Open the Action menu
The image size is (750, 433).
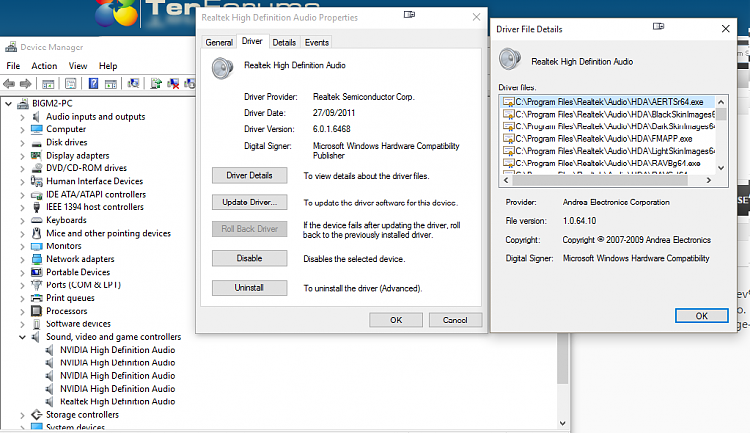coord(44,66)
